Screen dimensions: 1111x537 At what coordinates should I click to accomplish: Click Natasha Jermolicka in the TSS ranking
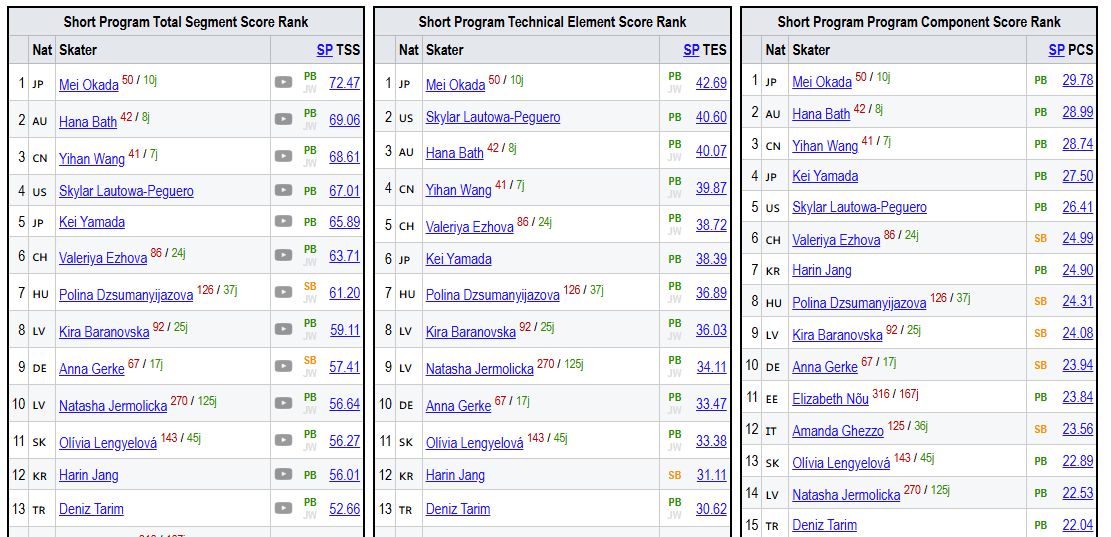[113, 406]
